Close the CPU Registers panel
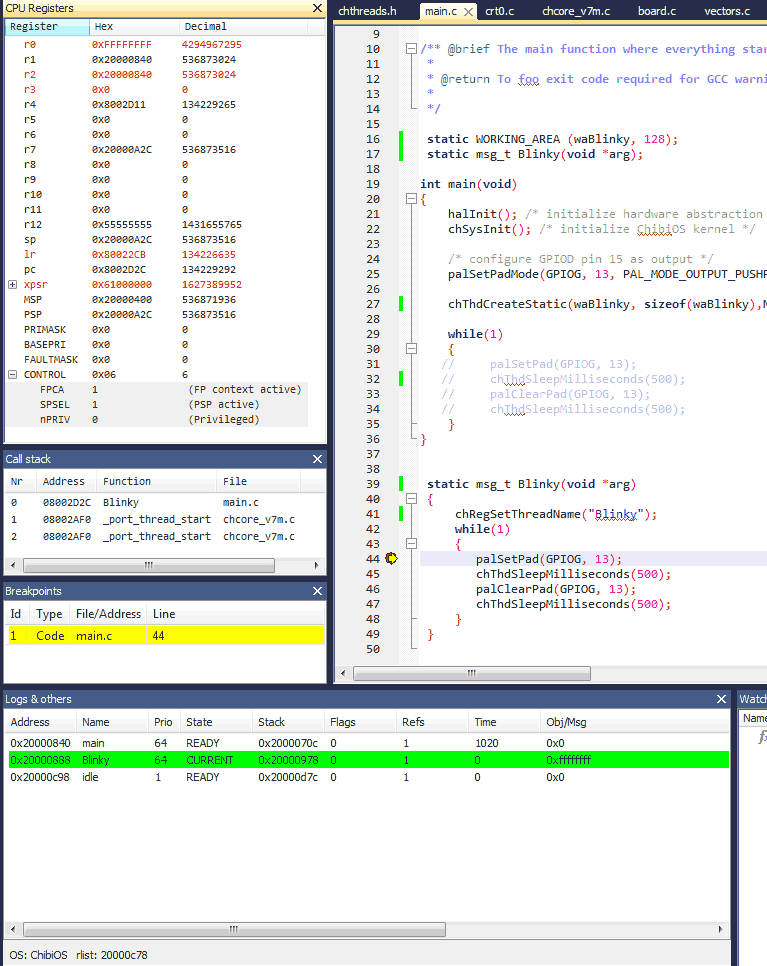 pyautogui.click(x=317, y=8)
